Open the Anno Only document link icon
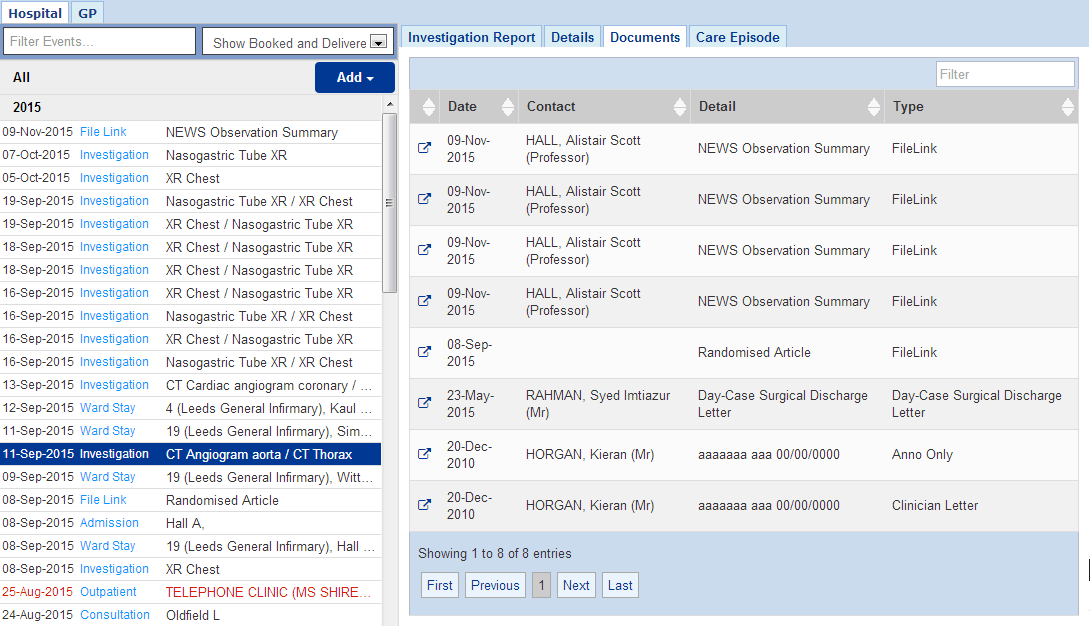This screenshot has height=626, width=1090. [424, 454]
